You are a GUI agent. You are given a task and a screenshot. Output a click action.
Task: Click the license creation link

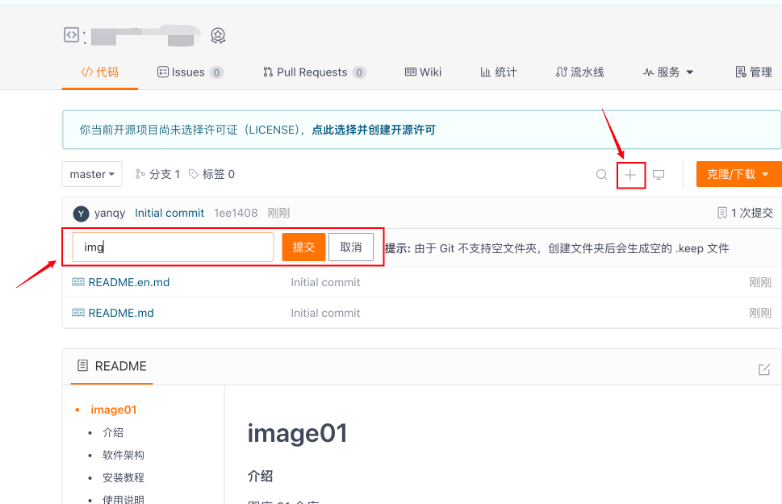click(374, 130)
